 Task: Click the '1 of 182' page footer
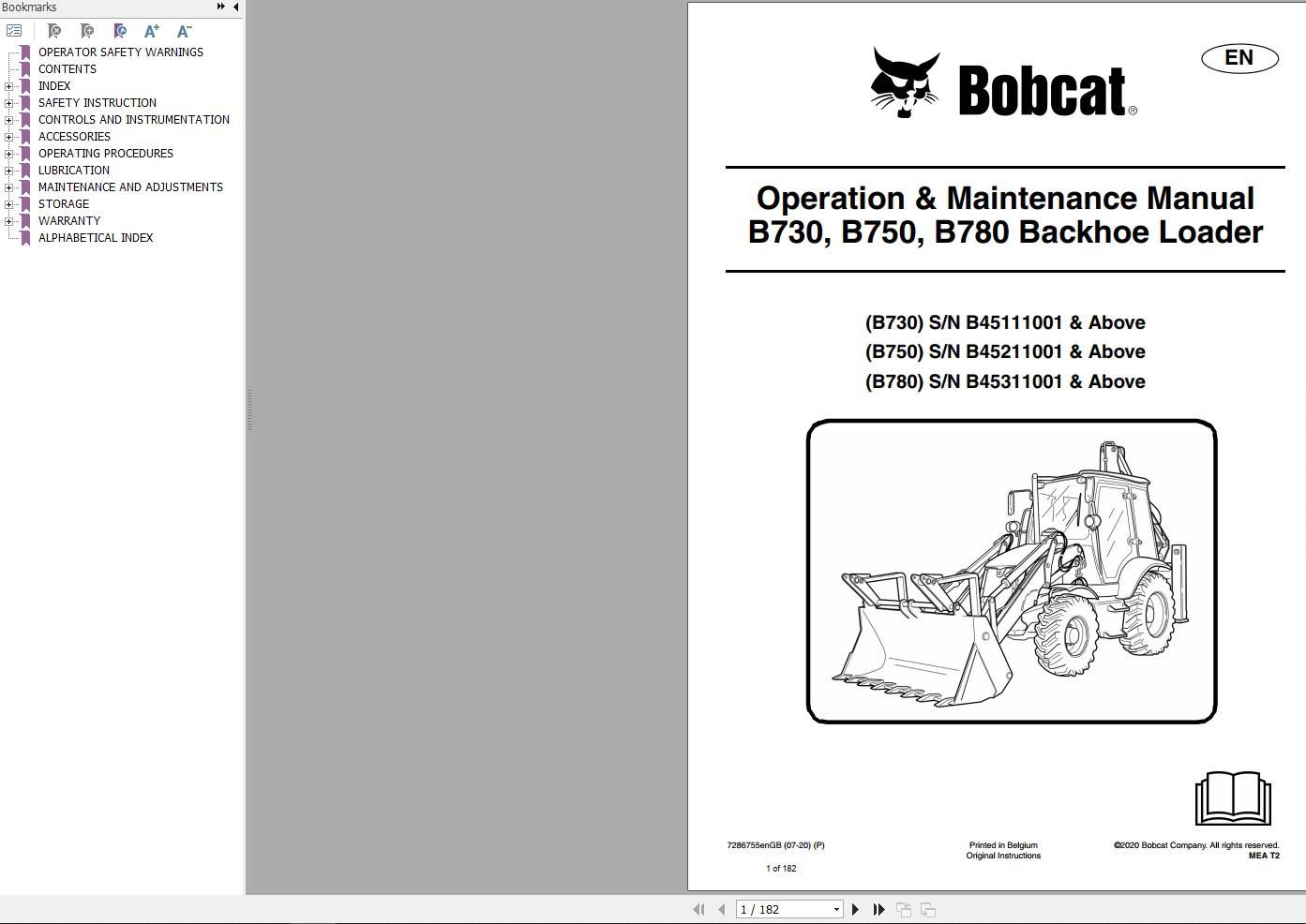tap(781, 869)
